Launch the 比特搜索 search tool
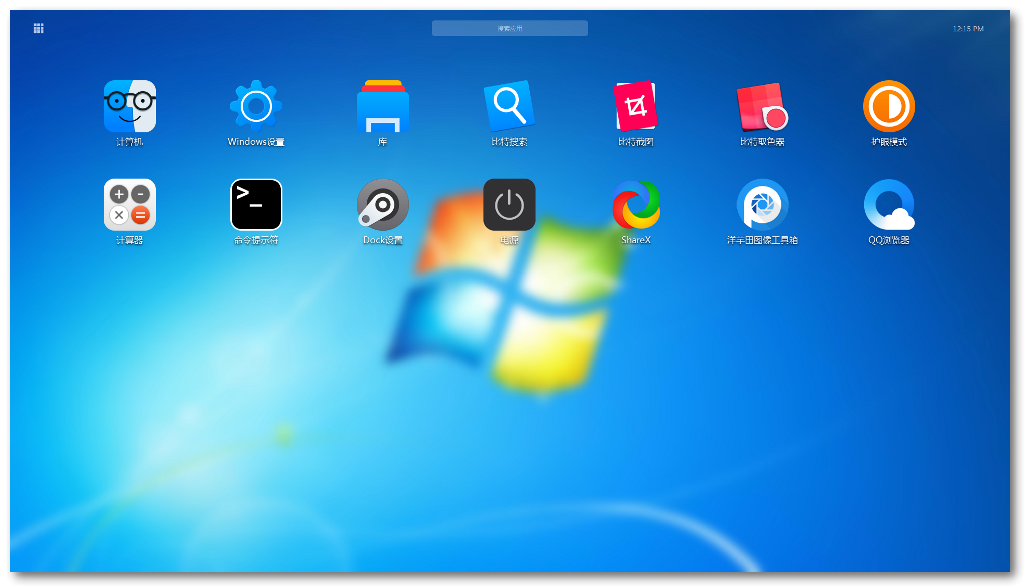The height and width of the screenshot is (587, 1025). pos(509,105)
